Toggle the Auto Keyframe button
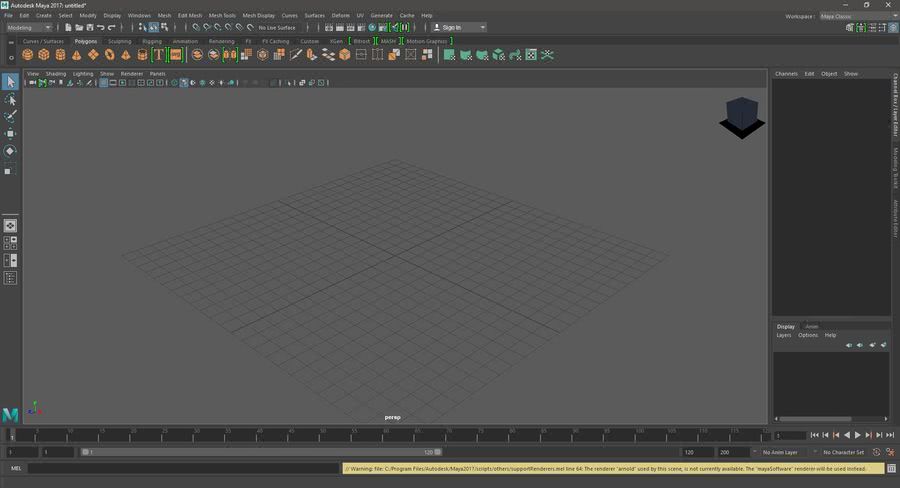This screenshot has height=488, width=900. click(x=876, y=452)
